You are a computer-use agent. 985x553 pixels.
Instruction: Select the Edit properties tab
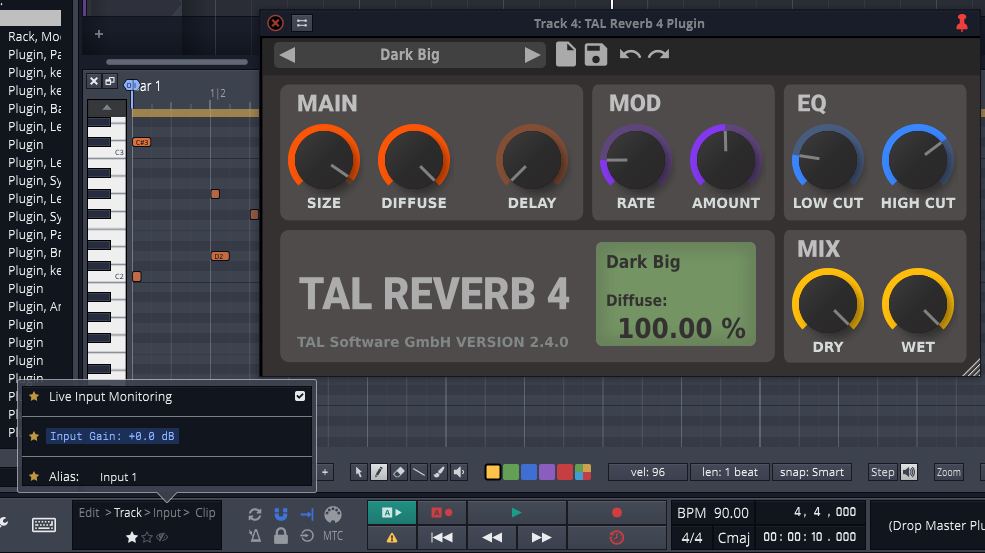pyautogui.click(x=89, y=513)
